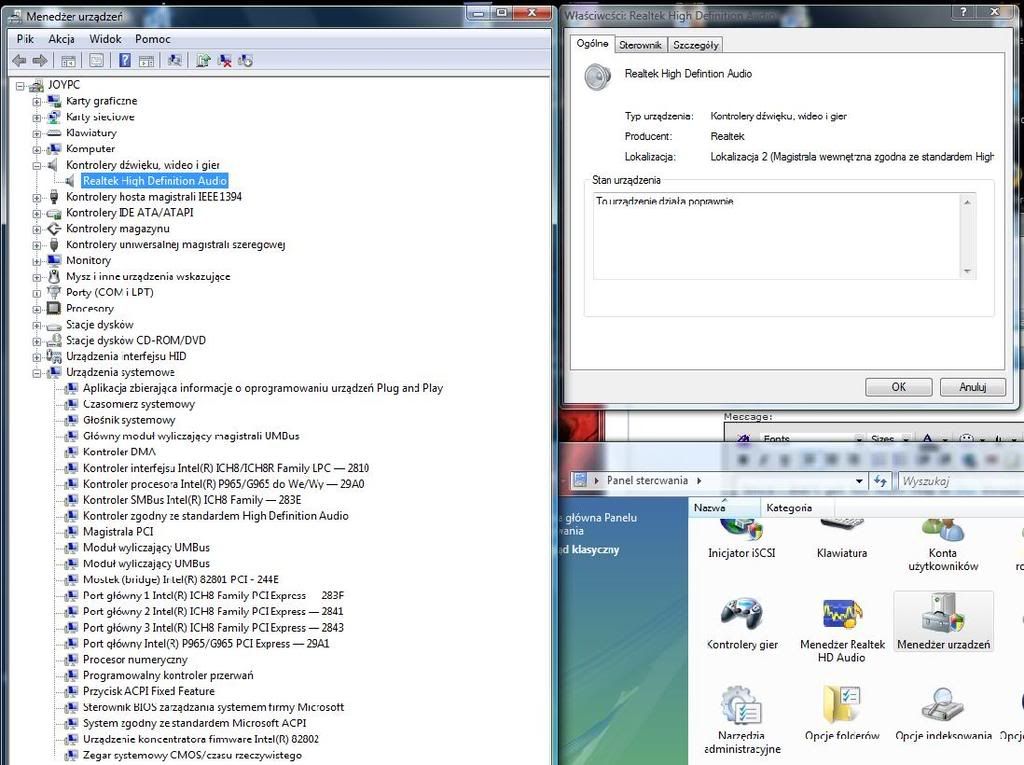Select Przycisk ACPI Fixed Feature device
Viewport: 1024px width, 765px height.
click(x=149, y=691)
